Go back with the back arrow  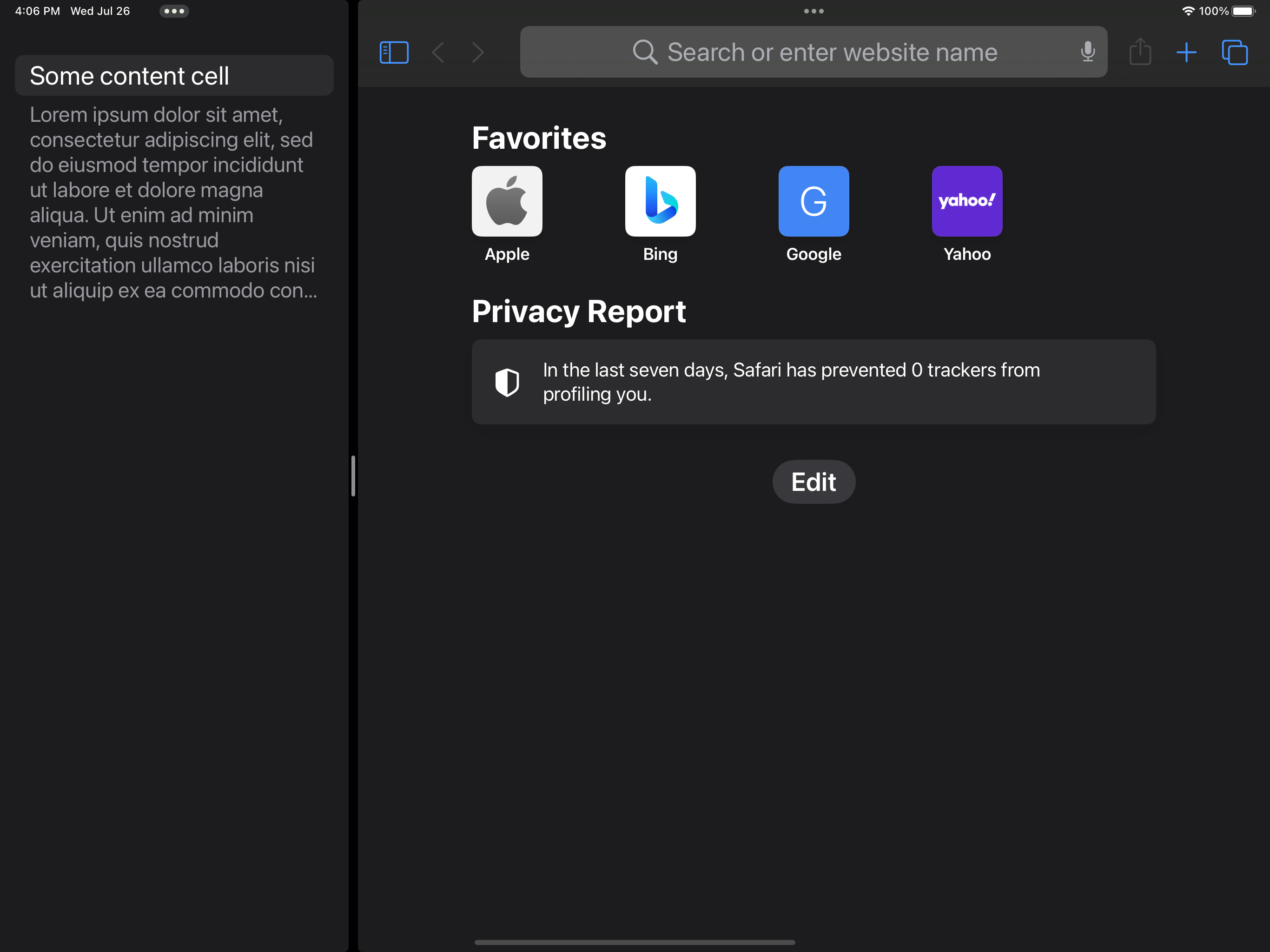438,52
